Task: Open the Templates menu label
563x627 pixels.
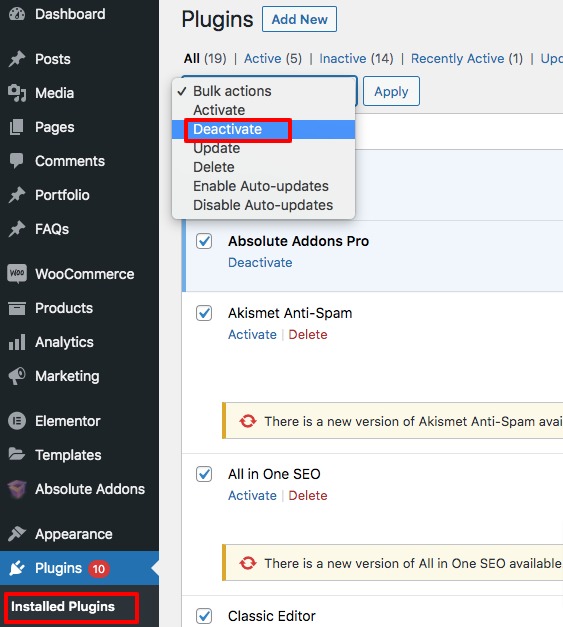Action: point(68,455)
